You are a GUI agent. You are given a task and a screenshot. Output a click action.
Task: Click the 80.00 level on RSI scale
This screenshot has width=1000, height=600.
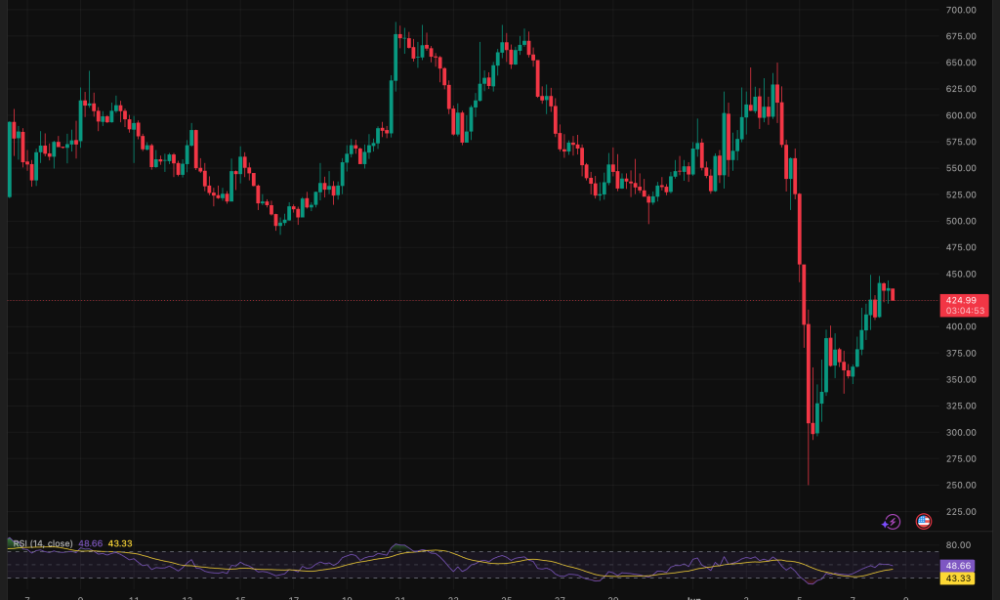point(958,545)
